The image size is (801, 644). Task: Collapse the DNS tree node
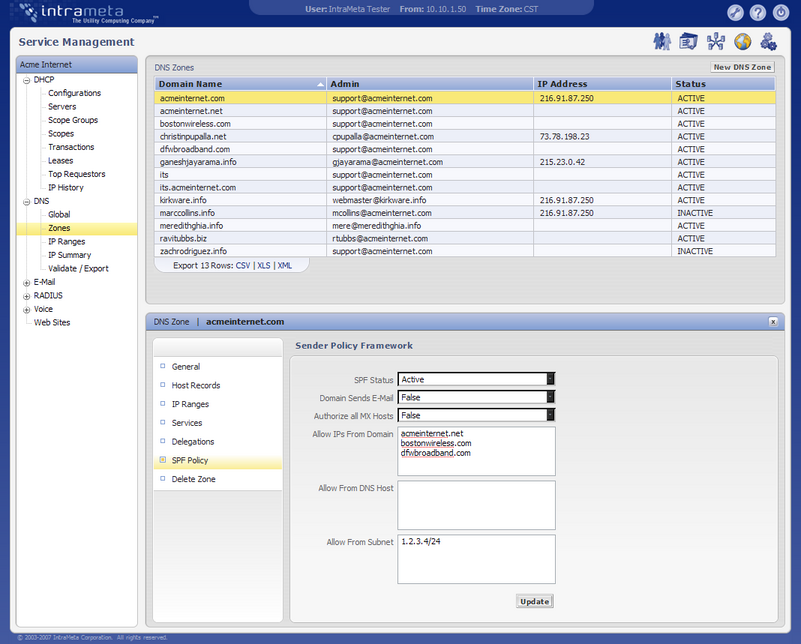coord(27,202)
